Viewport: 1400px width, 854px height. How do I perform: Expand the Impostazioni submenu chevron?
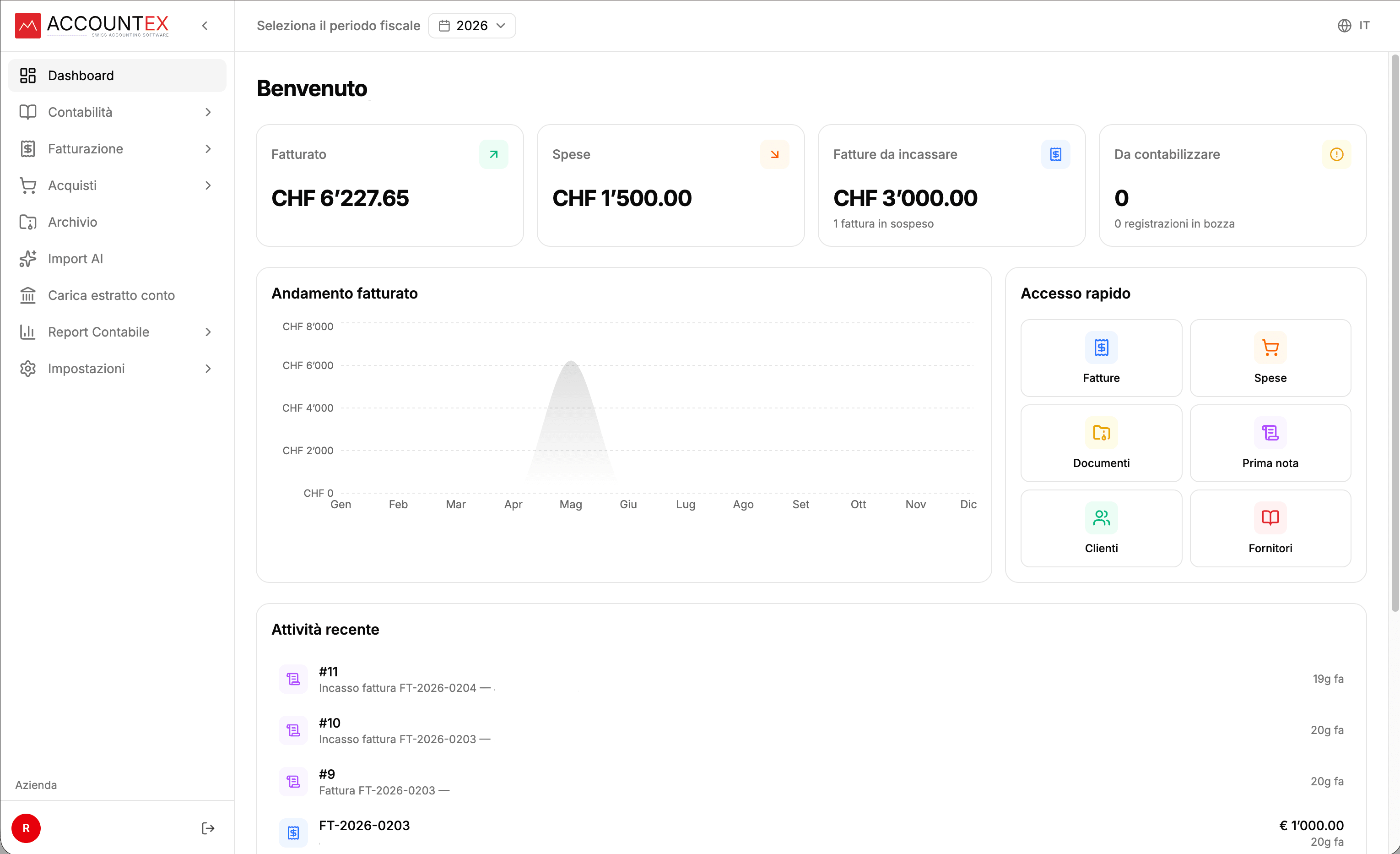coord(208,369)
